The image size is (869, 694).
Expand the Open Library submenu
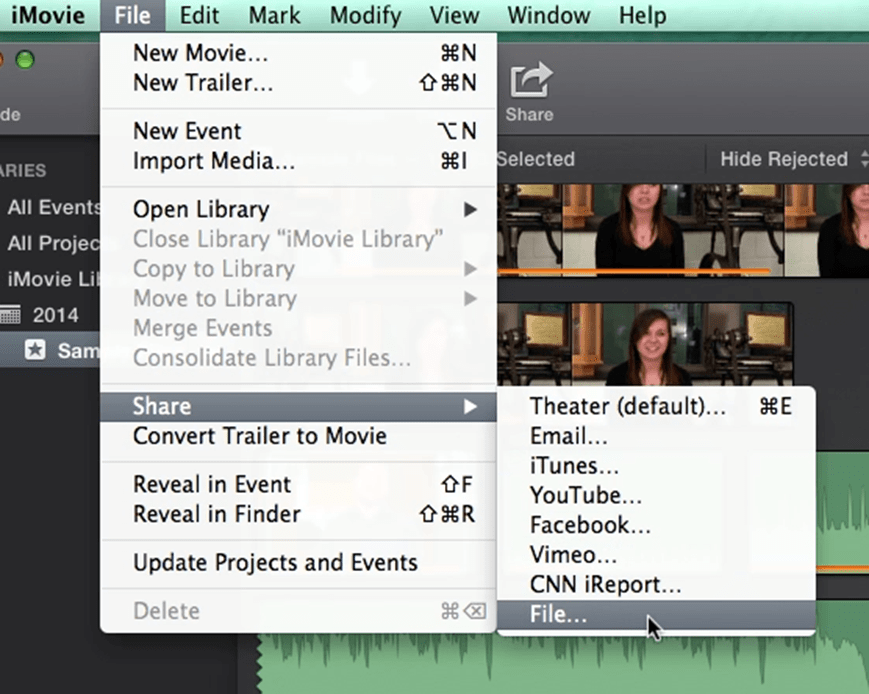(x=298, y=210)
